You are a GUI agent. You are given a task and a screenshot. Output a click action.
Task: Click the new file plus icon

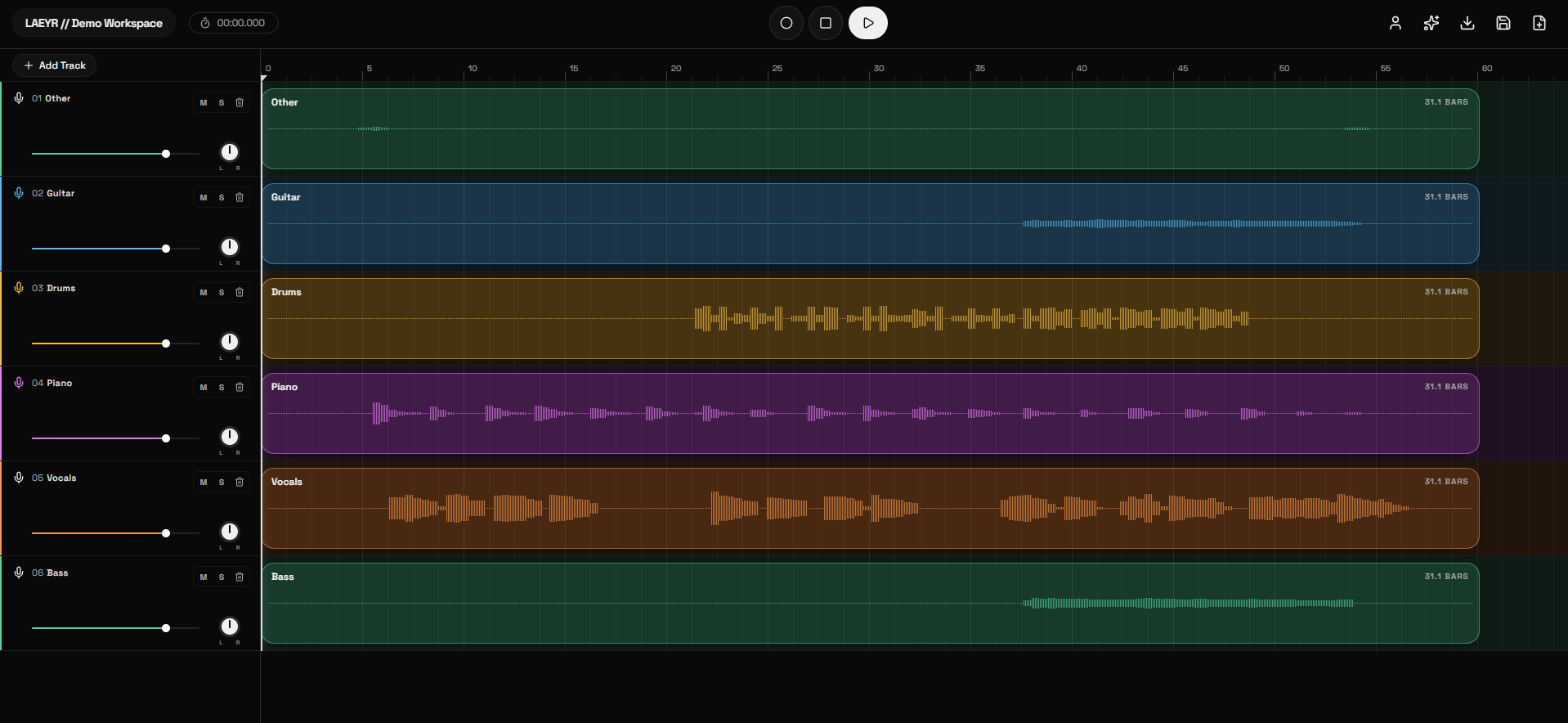1539,23
